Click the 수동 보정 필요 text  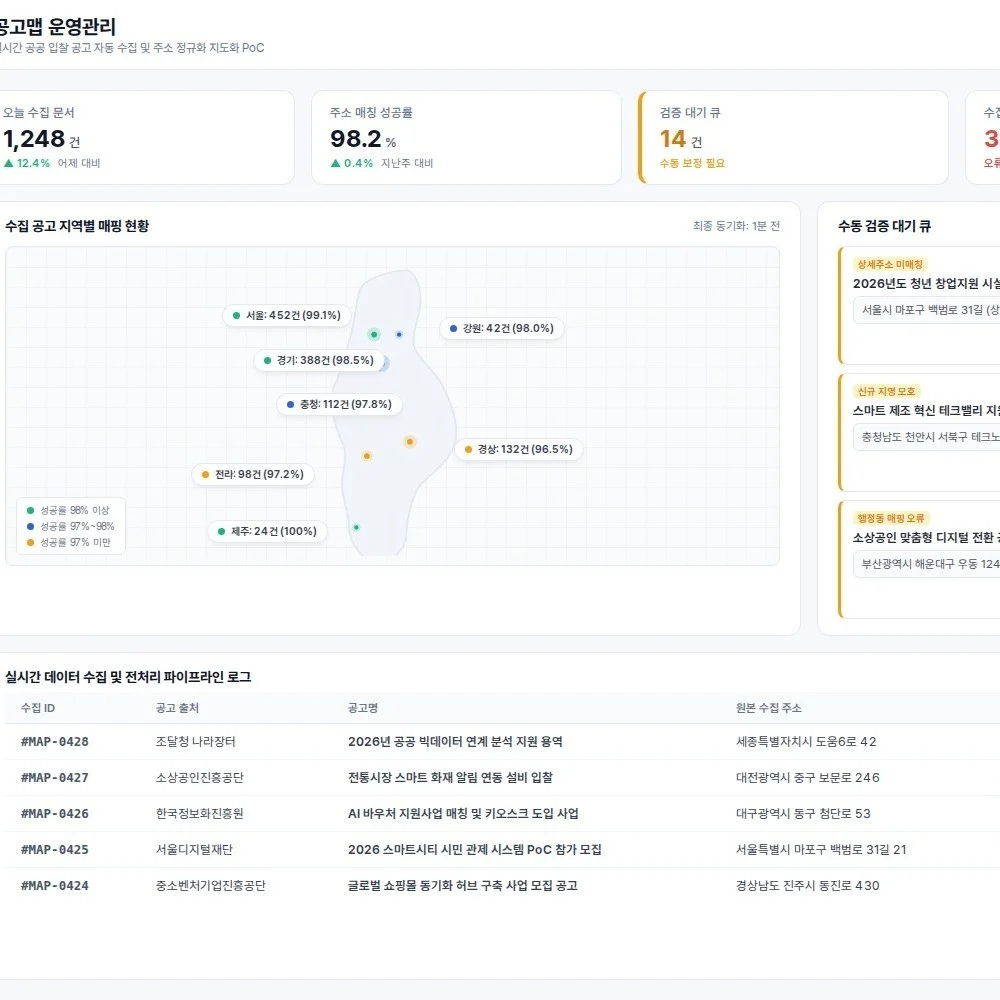click(x=693, y=163)
